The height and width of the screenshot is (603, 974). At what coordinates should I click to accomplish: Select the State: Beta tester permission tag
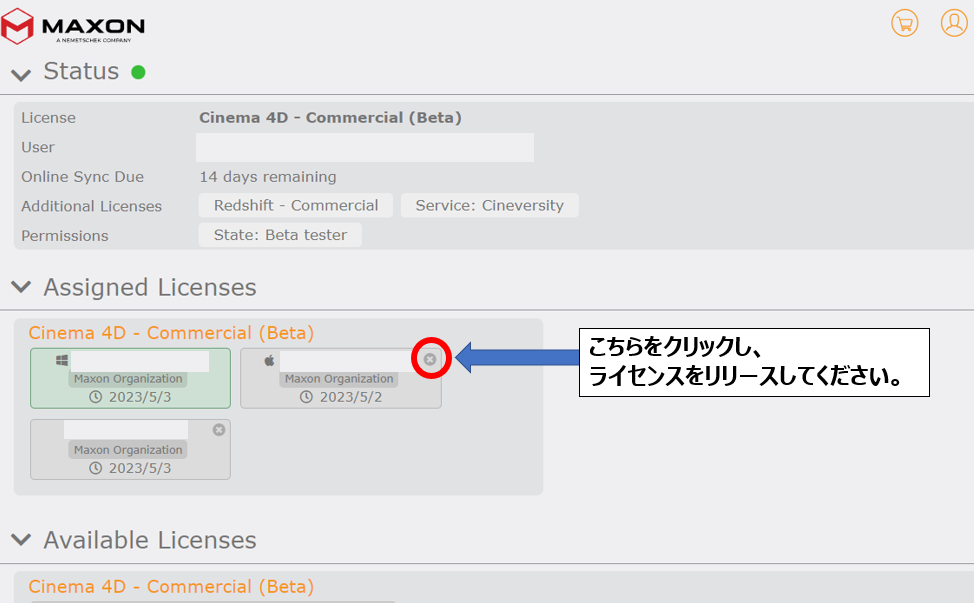(280, 235)
